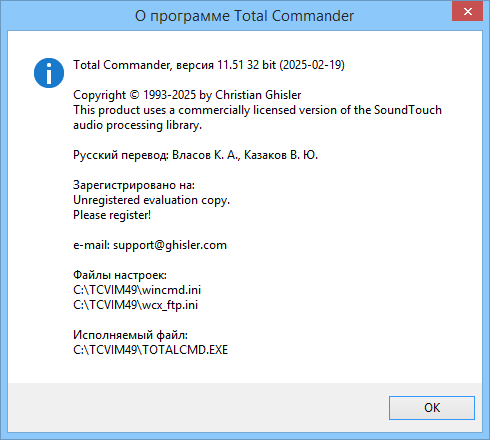The width and height of the screenshot is (490, 440).
Task: Click the 'Please register!' text
Action: 112,215
